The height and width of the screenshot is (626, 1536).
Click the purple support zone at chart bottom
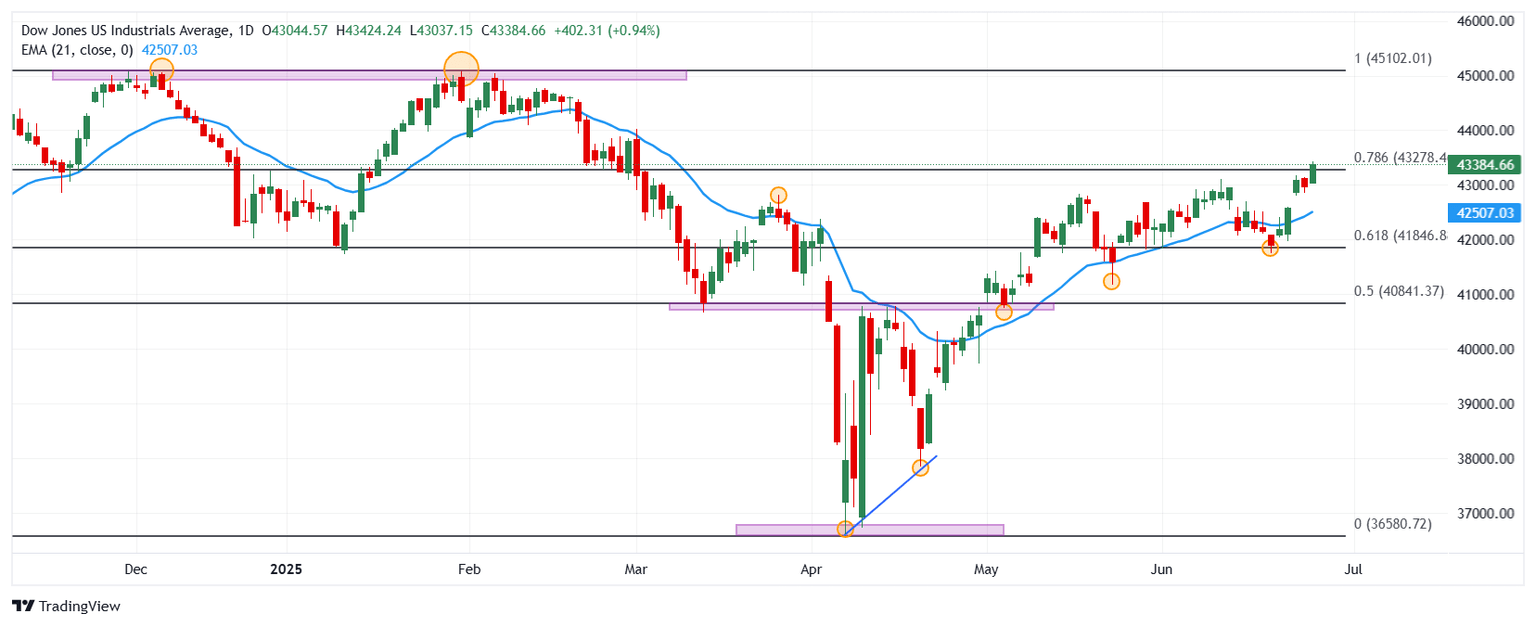pos(869,529)
